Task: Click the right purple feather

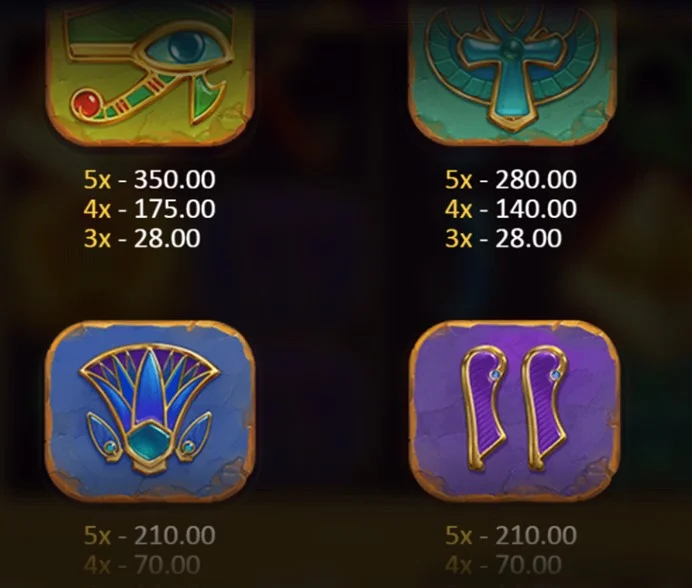Action: [x=544, y=408]
